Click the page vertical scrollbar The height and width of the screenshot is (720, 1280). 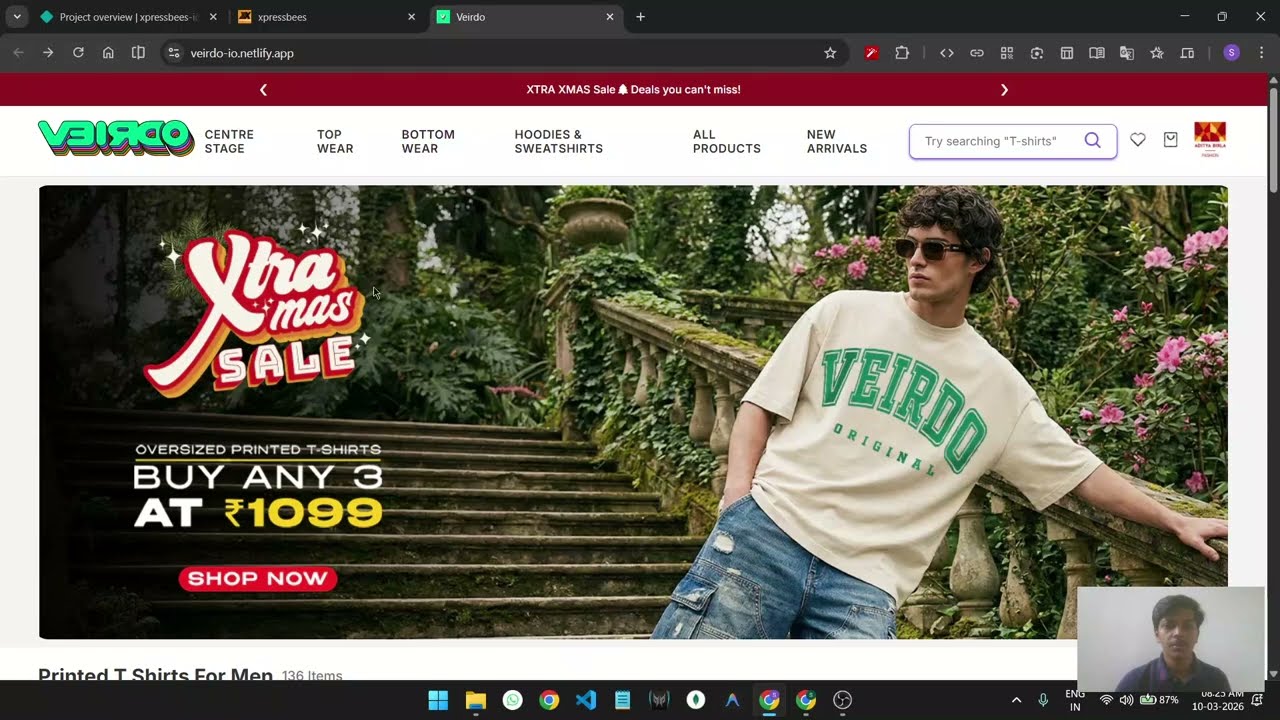coord(1273,142)
